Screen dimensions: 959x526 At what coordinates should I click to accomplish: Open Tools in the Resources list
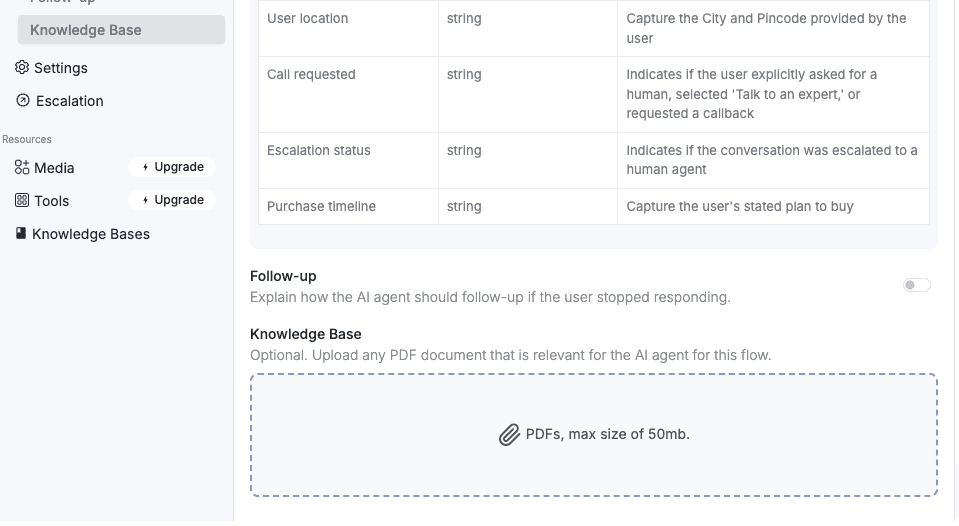(x=51, y=201)
